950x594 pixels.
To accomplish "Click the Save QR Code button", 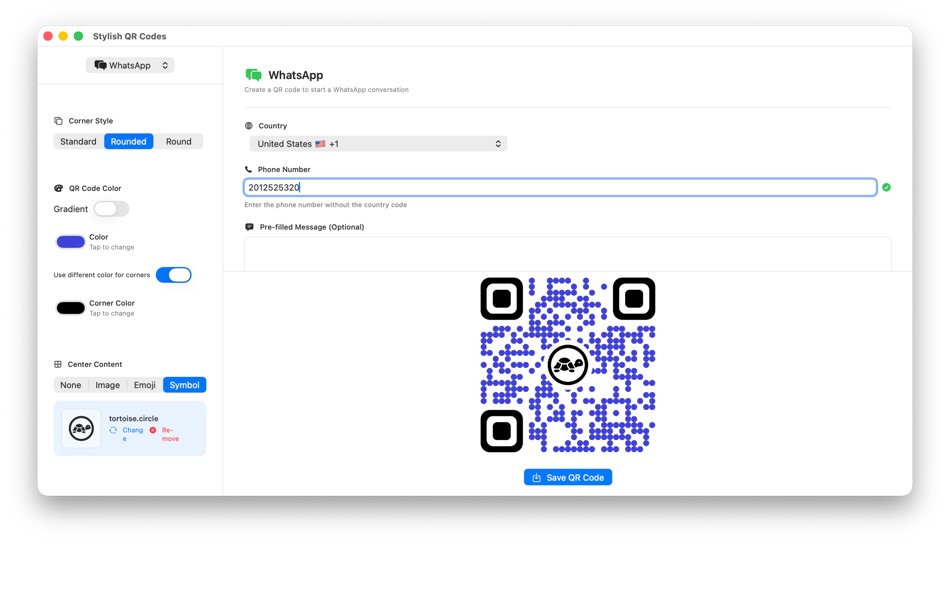I will point(567,477).
